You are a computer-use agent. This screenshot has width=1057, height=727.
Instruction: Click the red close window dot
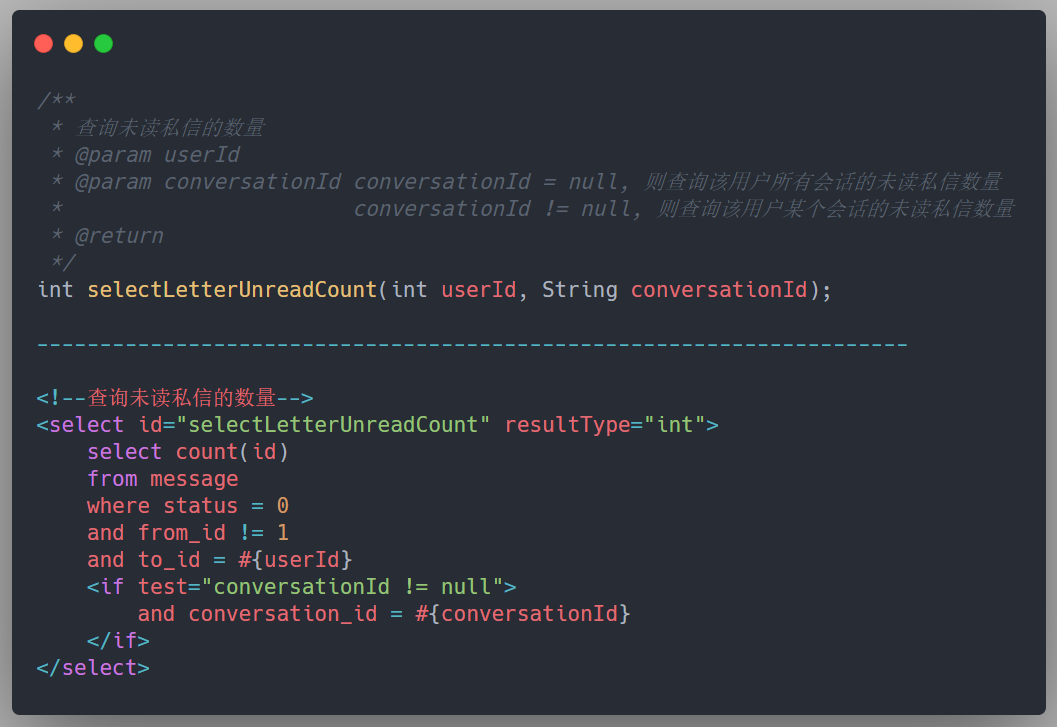(43, 44)
